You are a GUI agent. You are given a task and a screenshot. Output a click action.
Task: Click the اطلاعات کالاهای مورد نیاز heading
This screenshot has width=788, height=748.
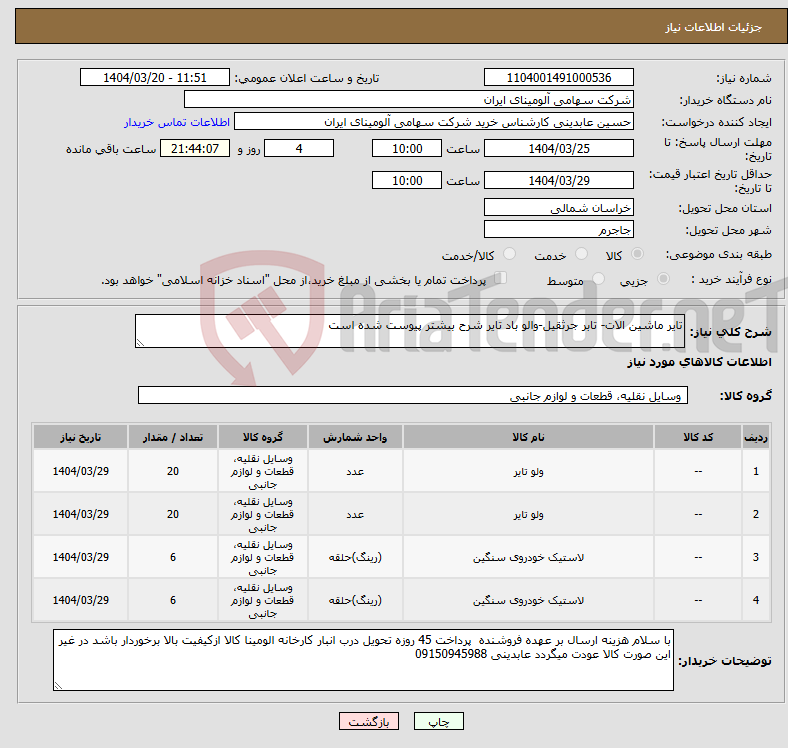coord(699,362)
